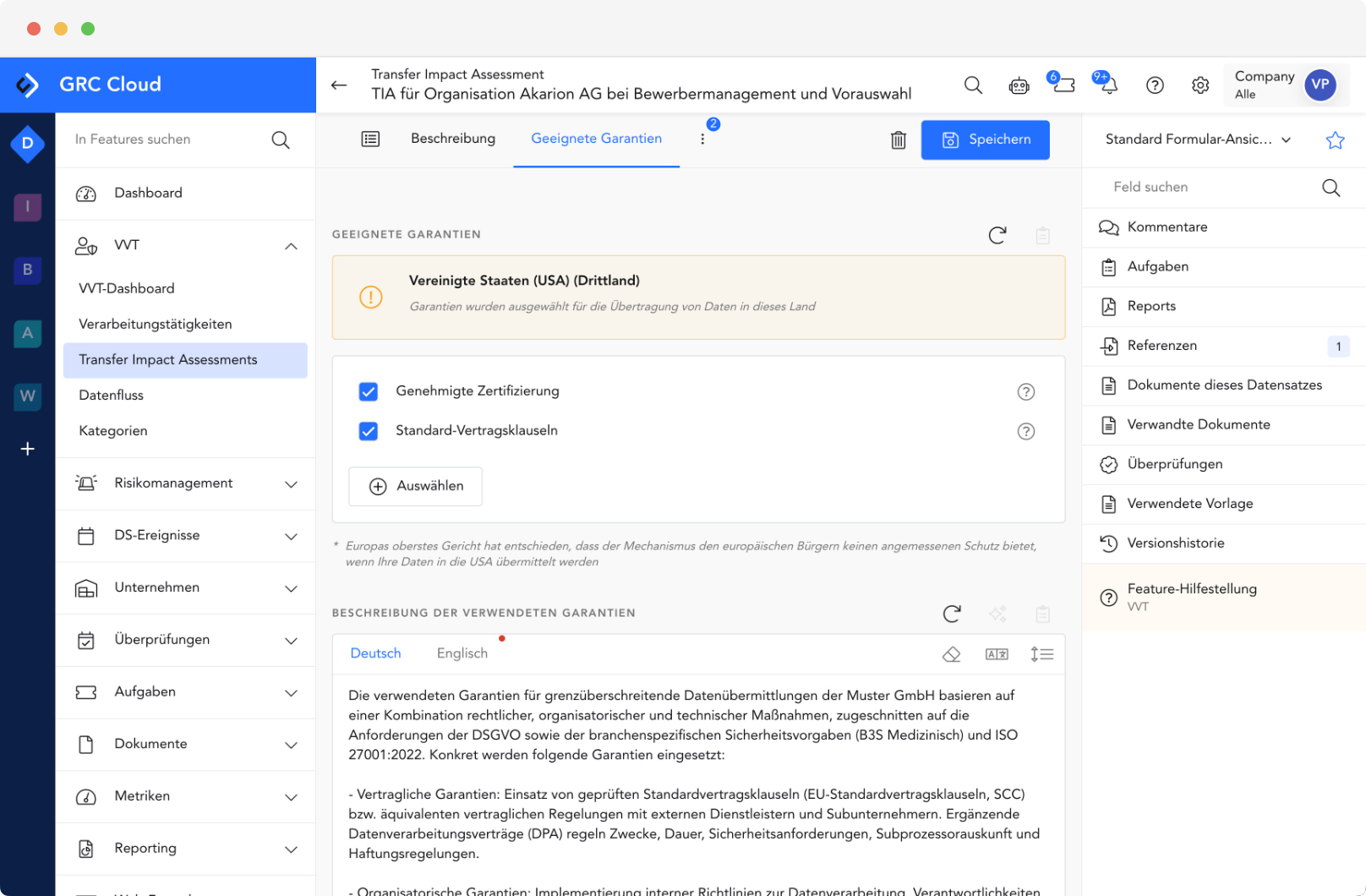Click the Speichern button
This screenshot has width=1366, height=896.
point(985,139)
